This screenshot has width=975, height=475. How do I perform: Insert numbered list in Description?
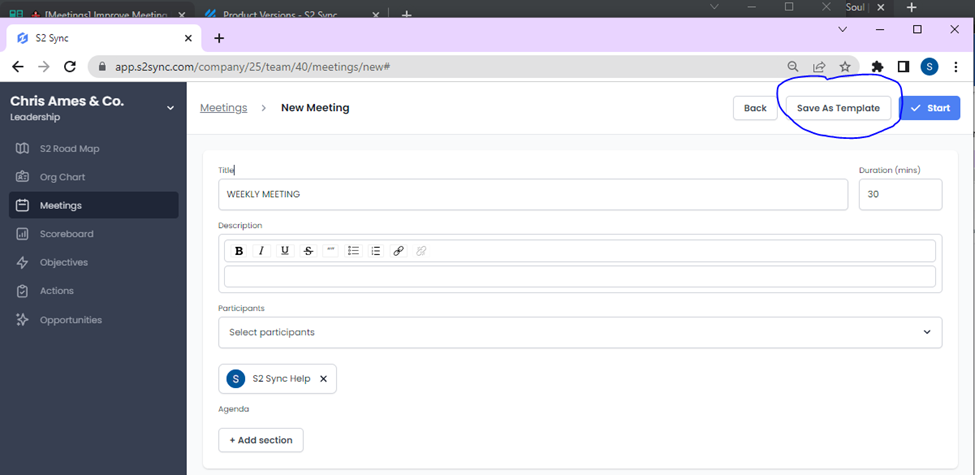376,251
